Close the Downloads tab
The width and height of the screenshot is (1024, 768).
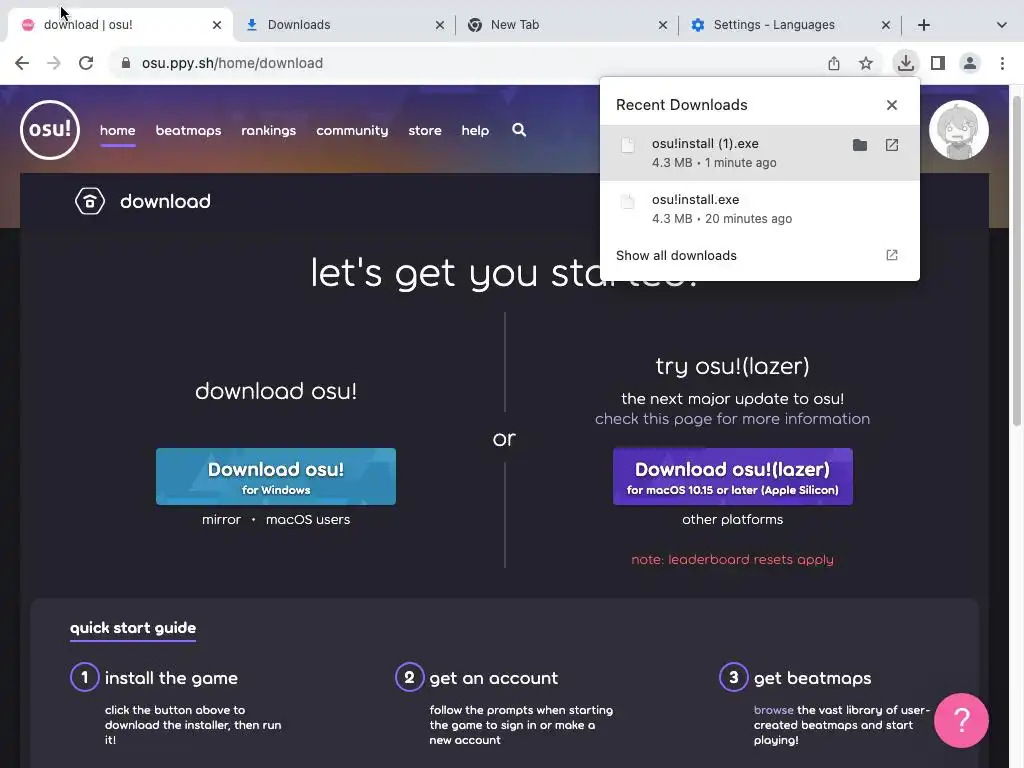[x=440, y=25]
